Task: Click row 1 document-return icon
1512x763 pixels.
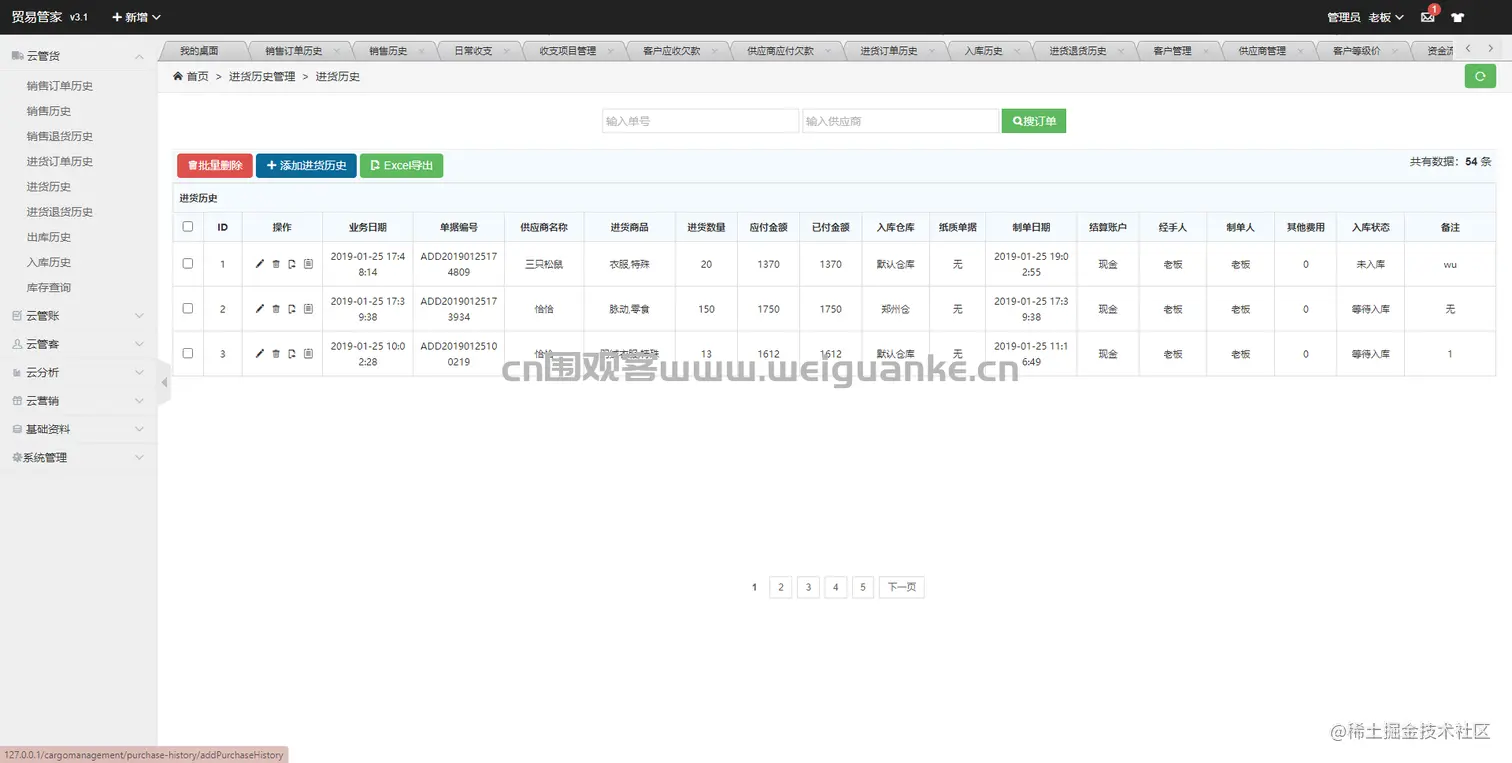Action: 292,264
